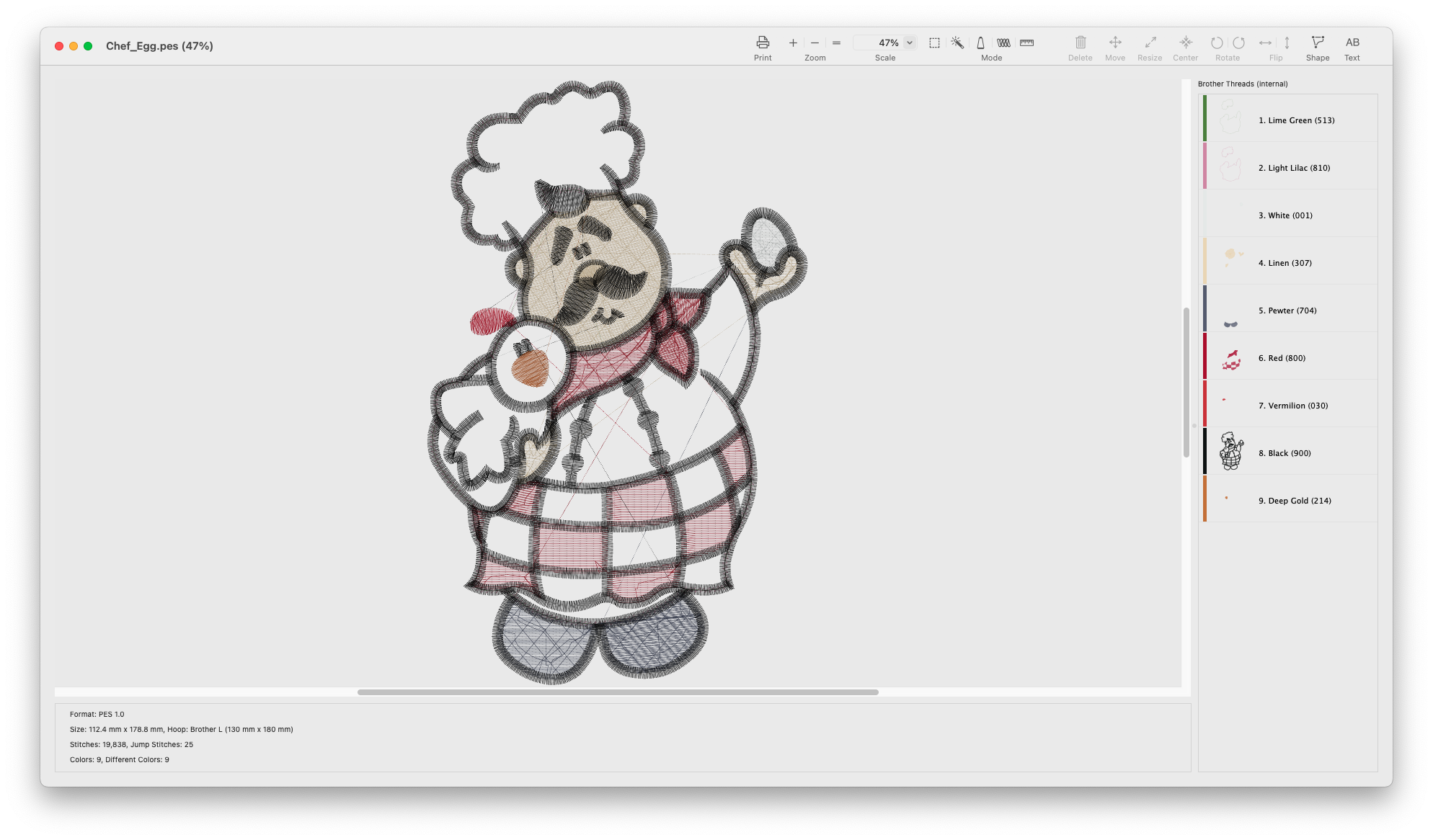Select the ruler measure mode
The image size is (1433, 840).
(x=1026, y=43)
